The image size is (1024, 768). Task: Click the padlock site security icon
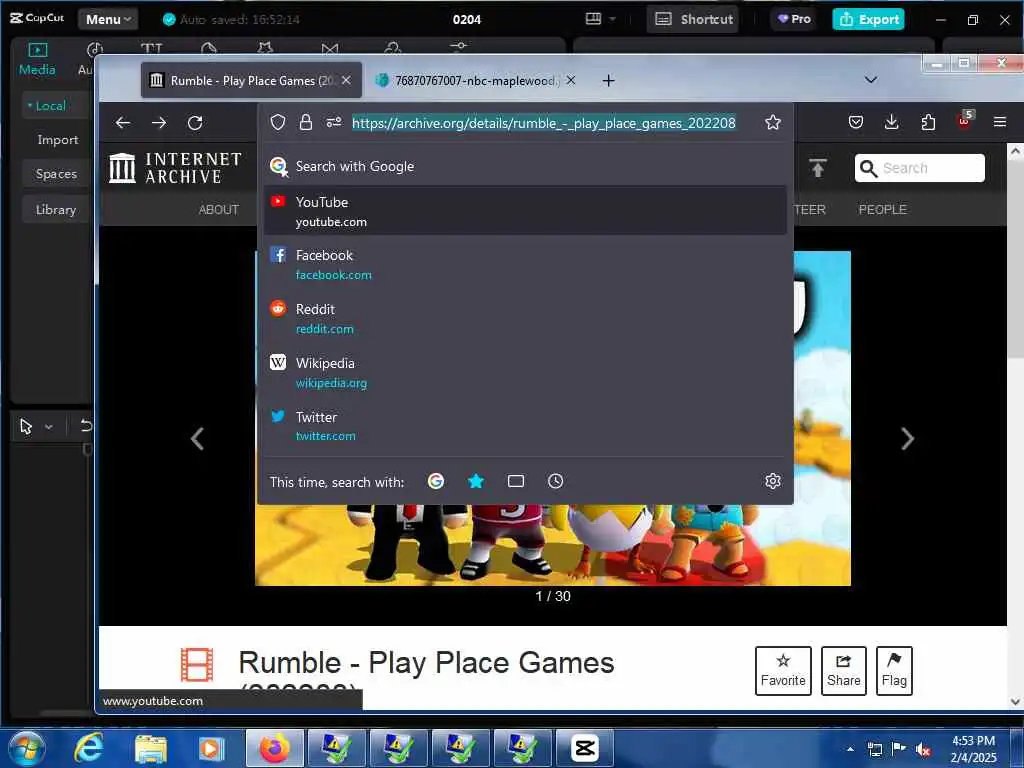click(306, 122)
